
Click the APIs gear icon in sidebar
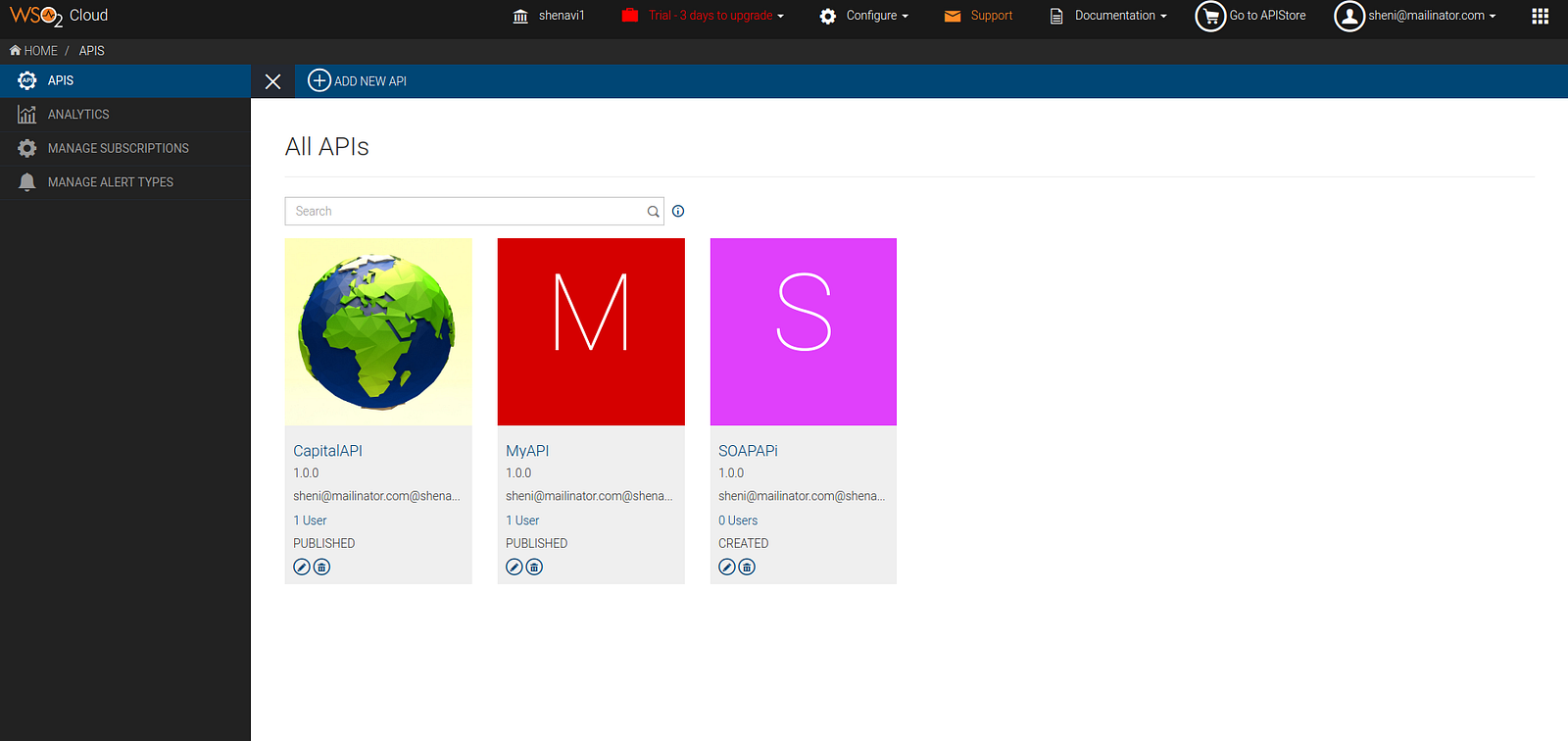[x=27, y=80]
